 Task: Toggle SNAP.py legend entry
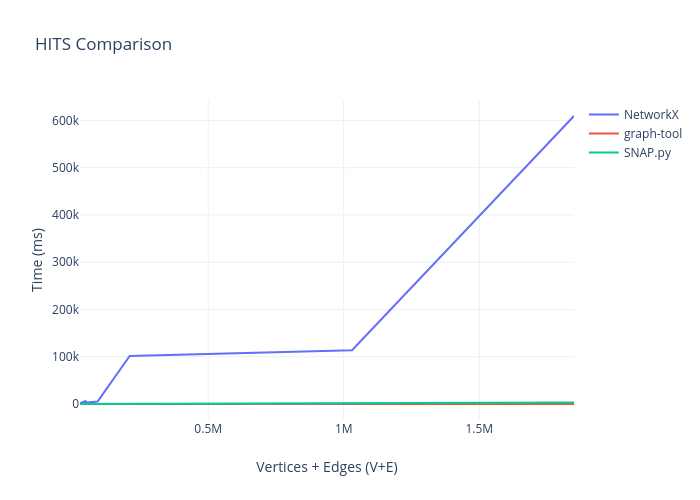point(647,152)
